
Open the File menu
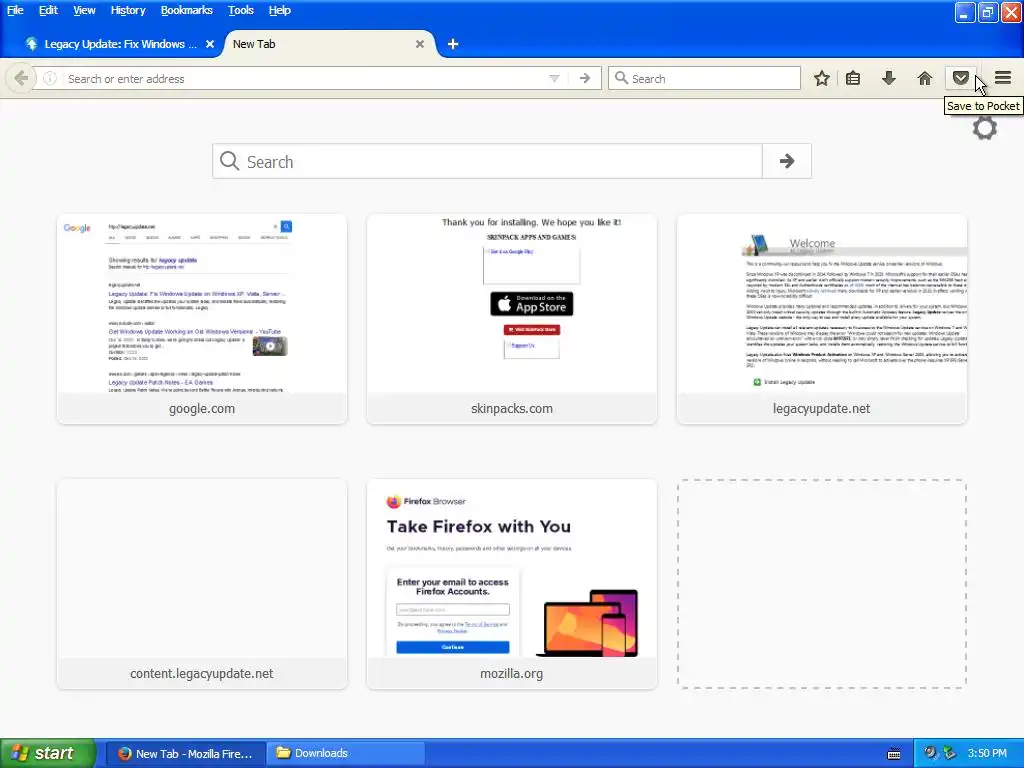[x=15, y=10]
